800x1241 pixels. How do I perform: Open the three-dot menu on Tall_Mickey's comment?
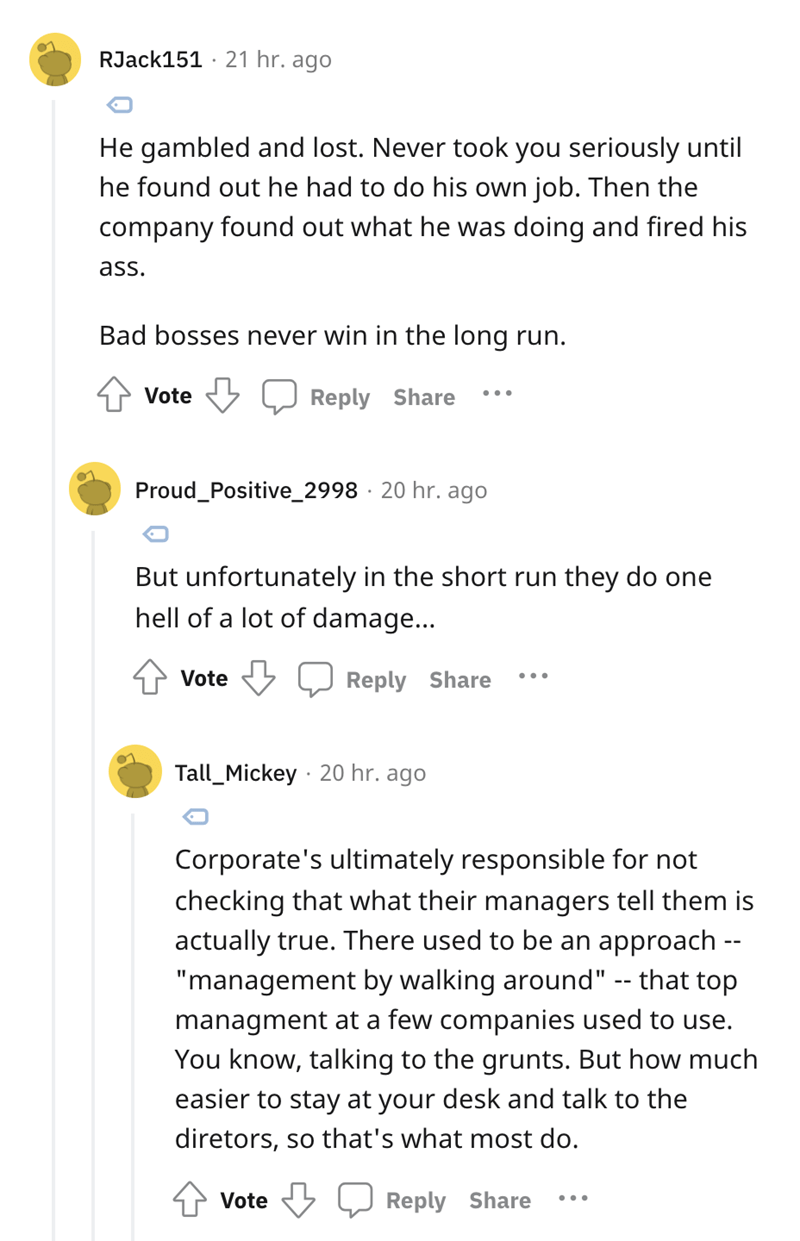point(573,1197)
